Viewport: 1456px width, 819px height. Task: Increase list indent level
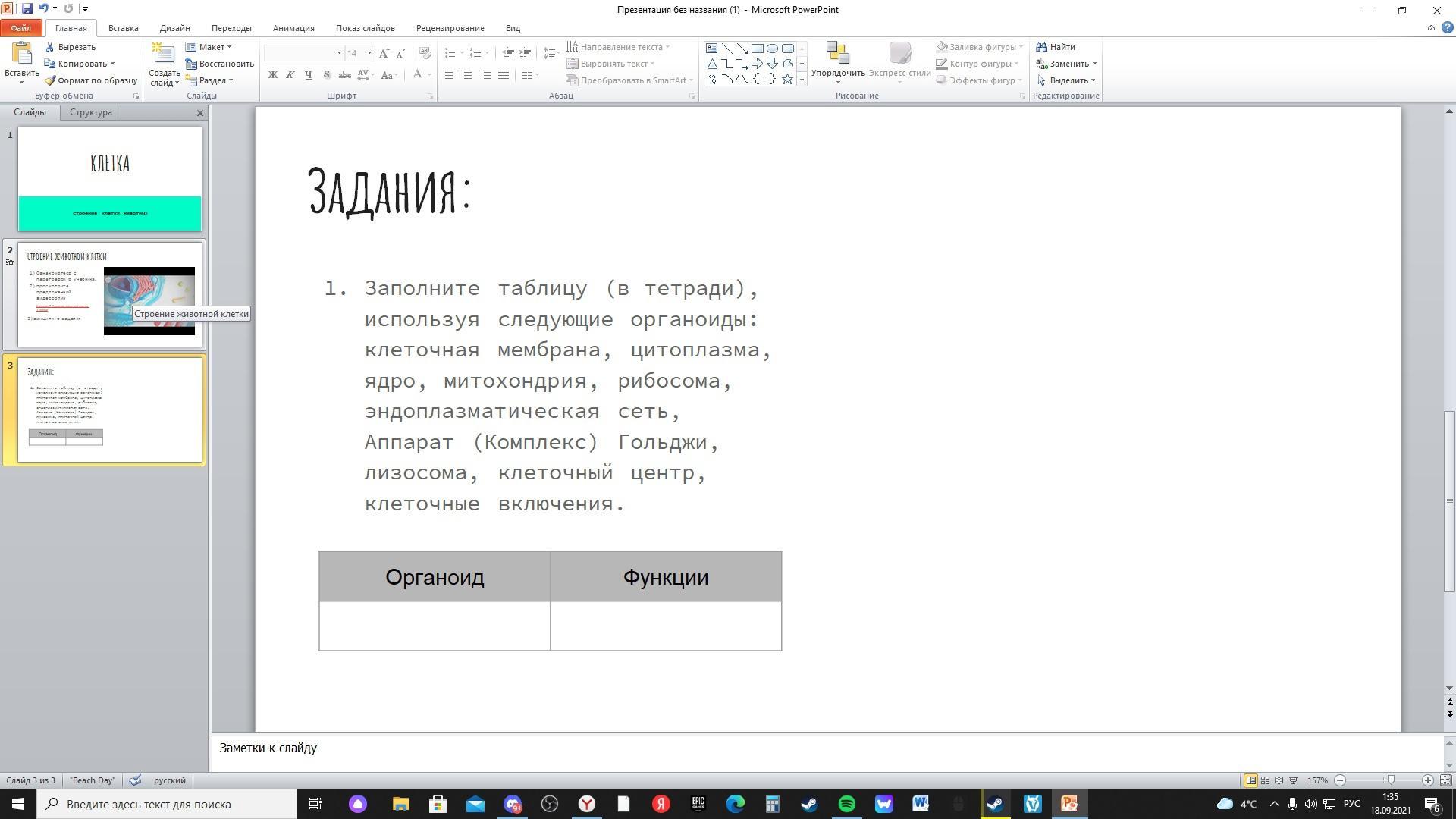tap(525, 53)
